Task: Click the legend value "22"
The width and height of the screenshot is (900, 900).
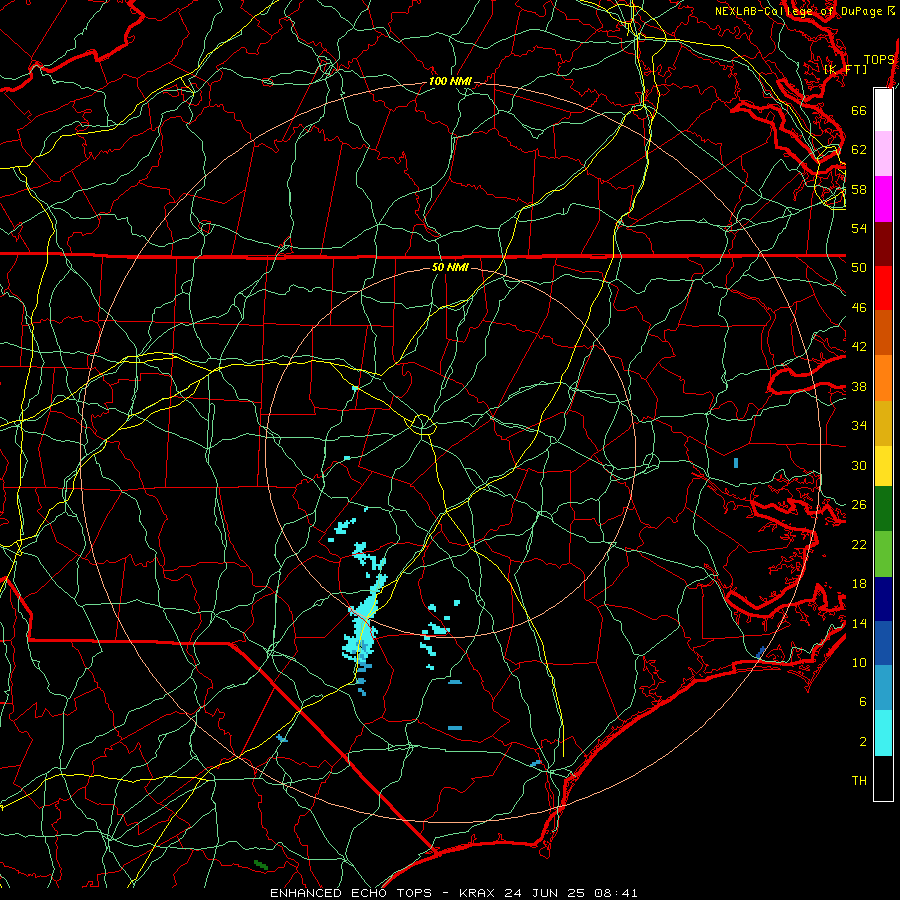Action: tap(859, 545)
